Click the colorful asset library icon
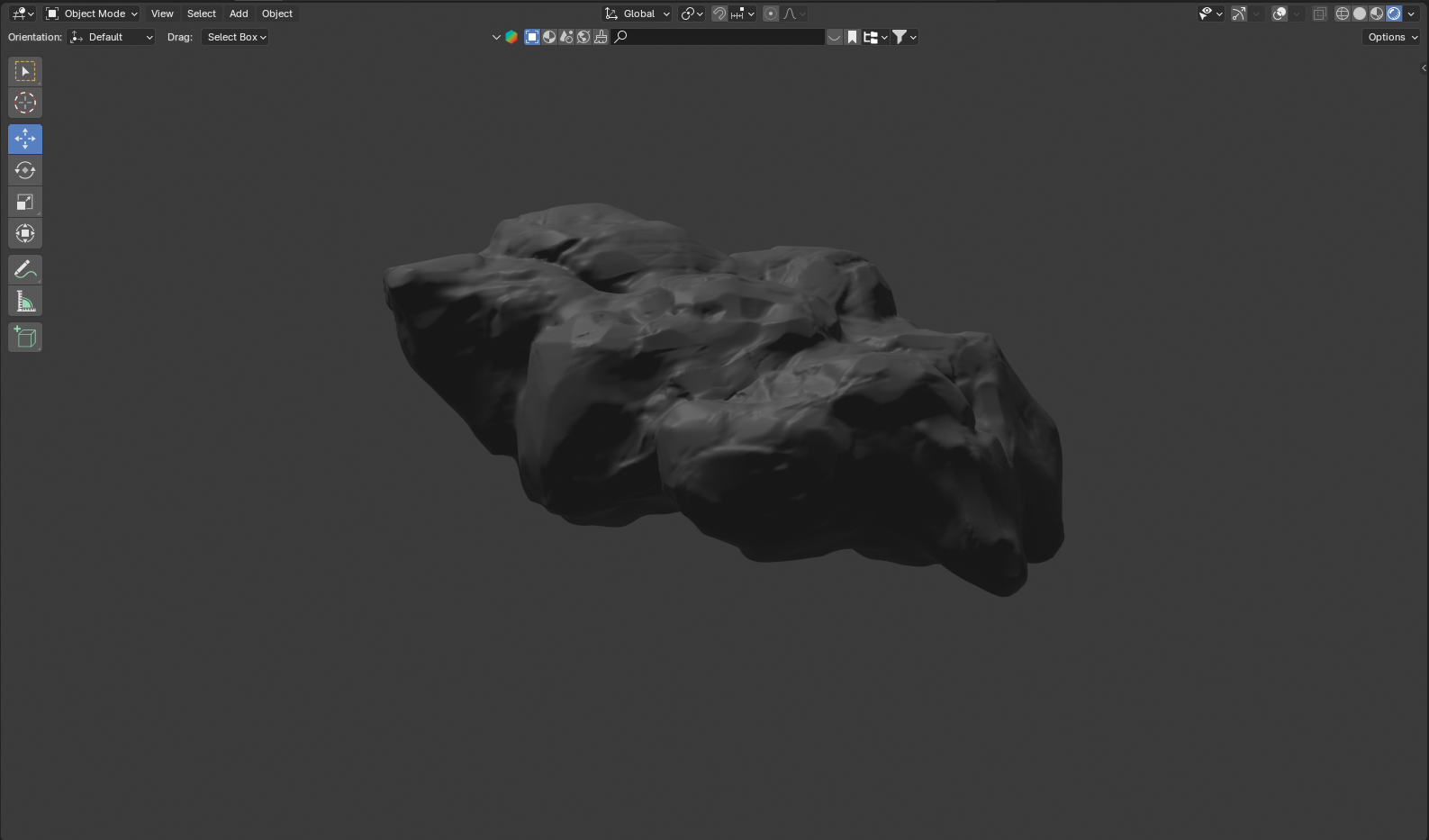The height and width of the screenshot is (840, 1429). tap(511, 37)
